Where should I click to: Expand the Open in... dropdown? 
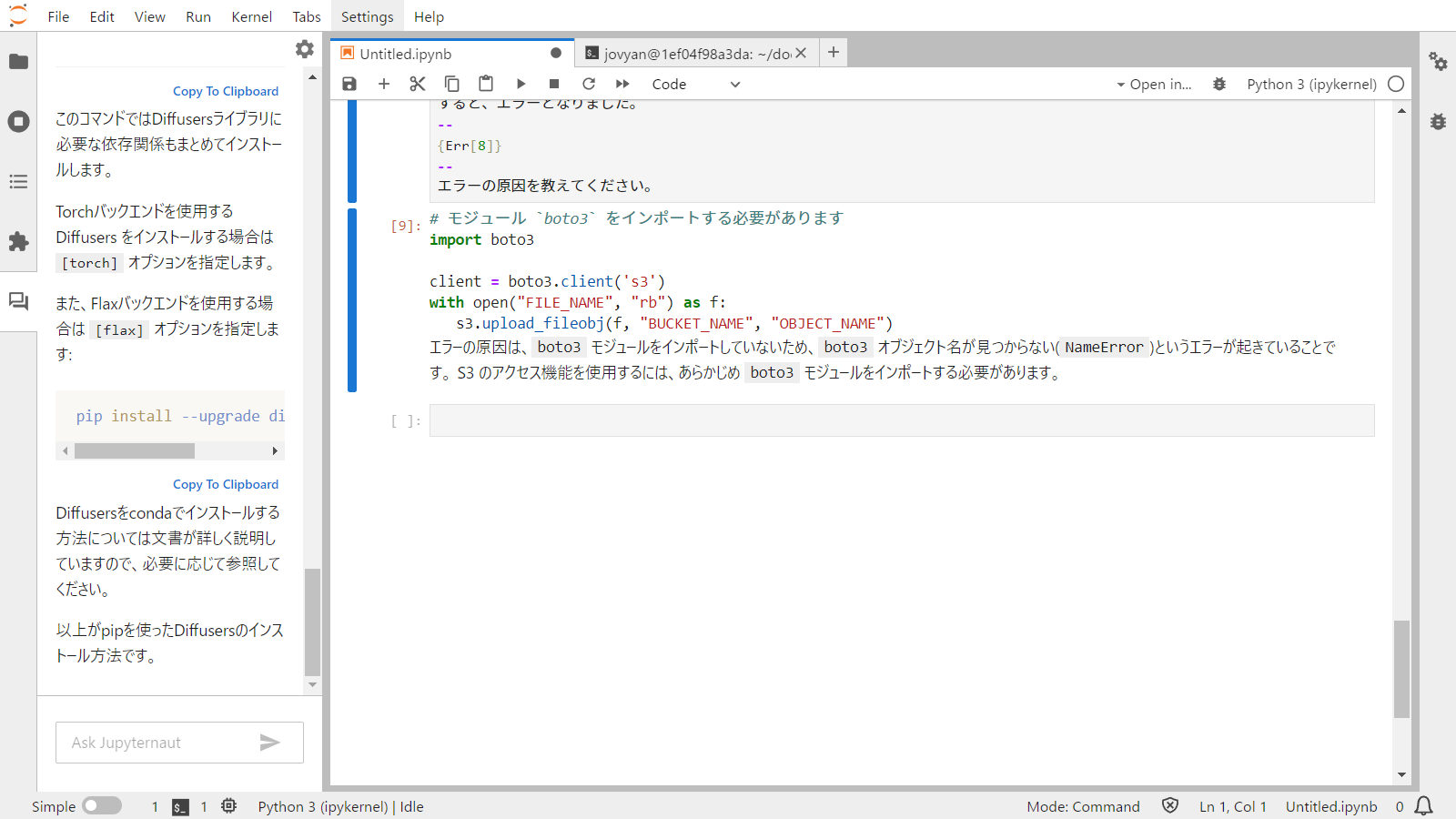(x=1154, y=84)
